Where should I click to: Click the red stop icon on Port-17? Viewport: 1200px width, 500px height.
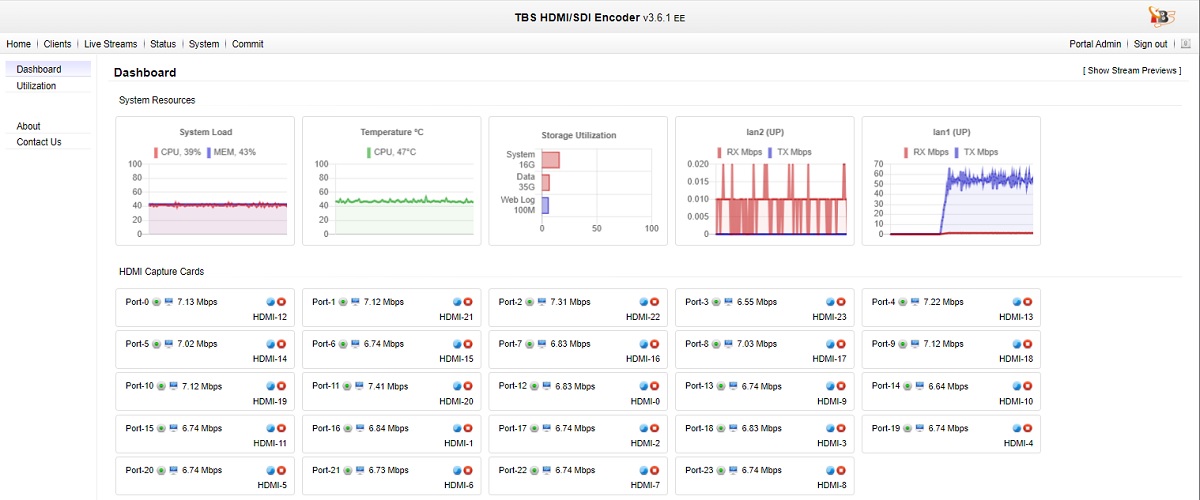(x=655, y=428)
